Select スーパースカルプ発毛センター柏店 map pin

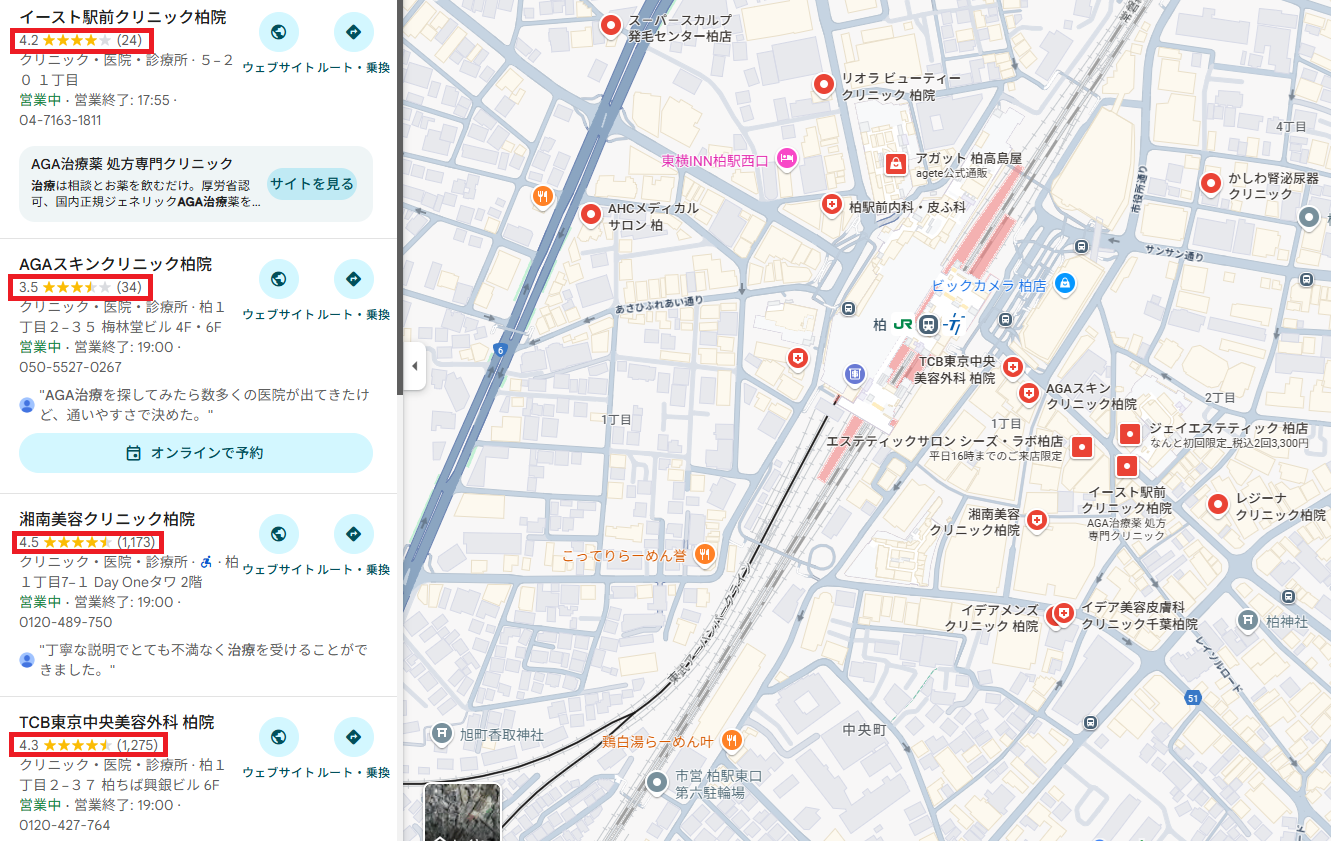pyautogui.click(x=610, y=25)
